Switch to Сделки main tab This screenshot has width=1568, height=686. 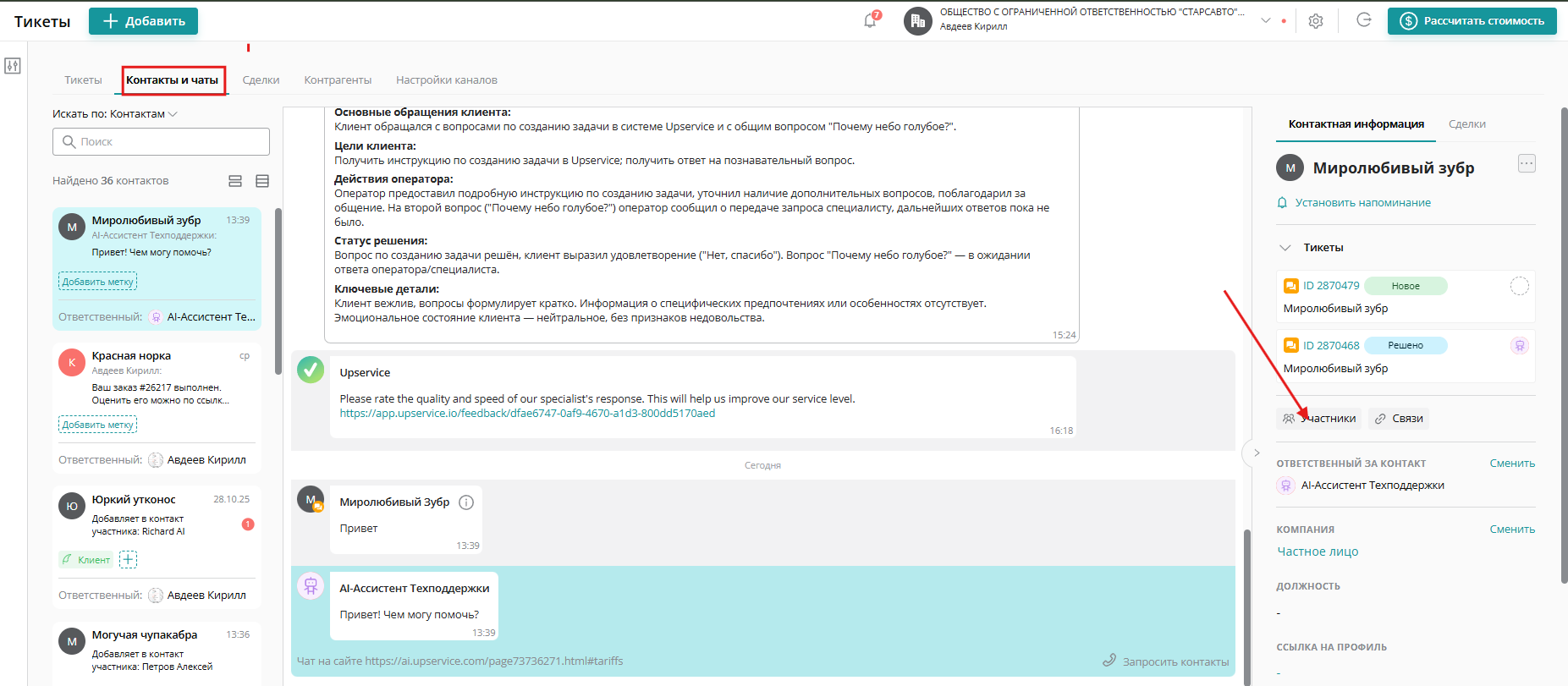(x=261, y=80)
